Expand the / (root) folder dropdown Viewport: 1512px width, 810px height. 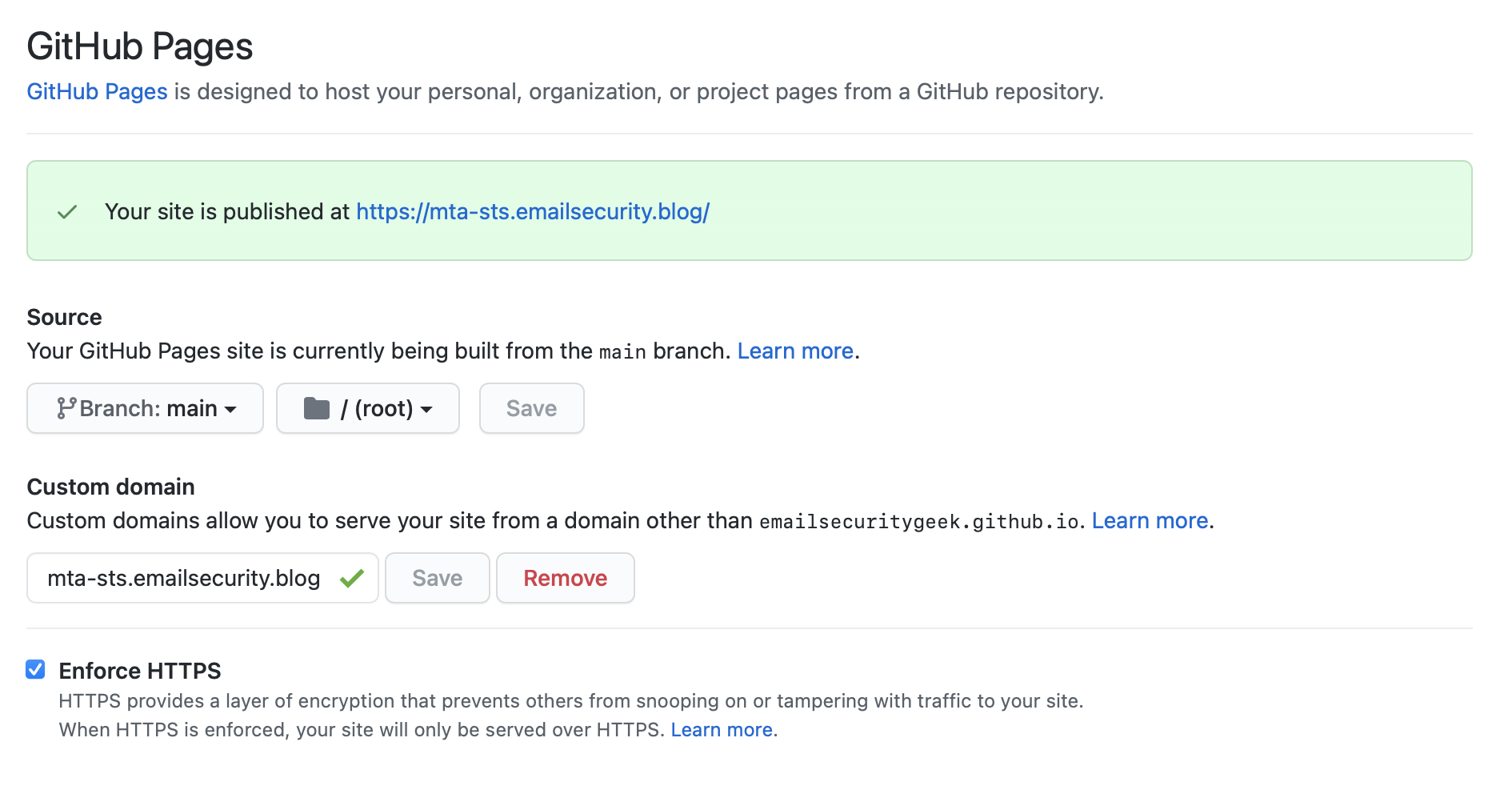coord(368,408)
